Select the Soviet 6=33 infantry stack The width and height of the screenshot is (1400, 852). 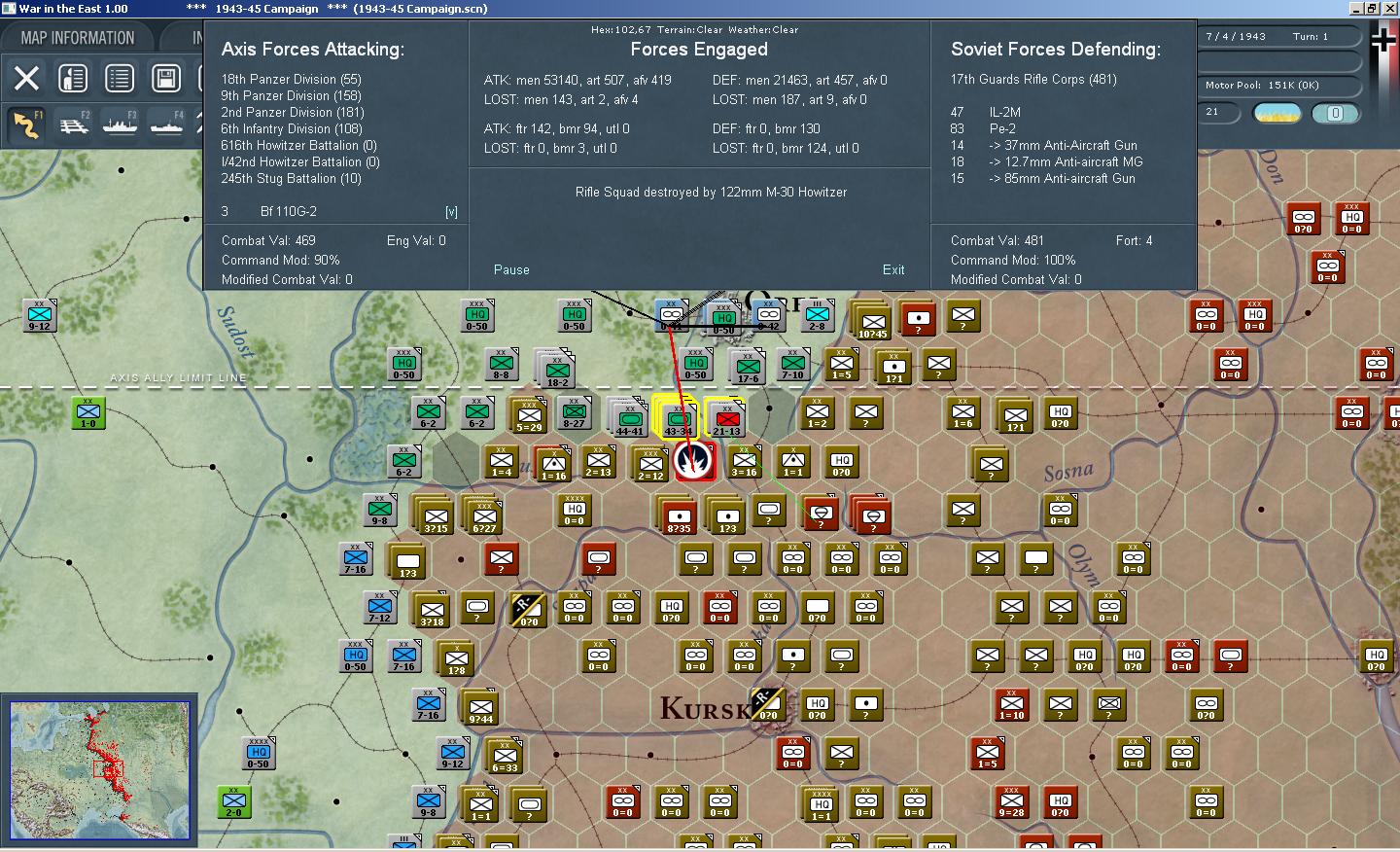(505, 756)
